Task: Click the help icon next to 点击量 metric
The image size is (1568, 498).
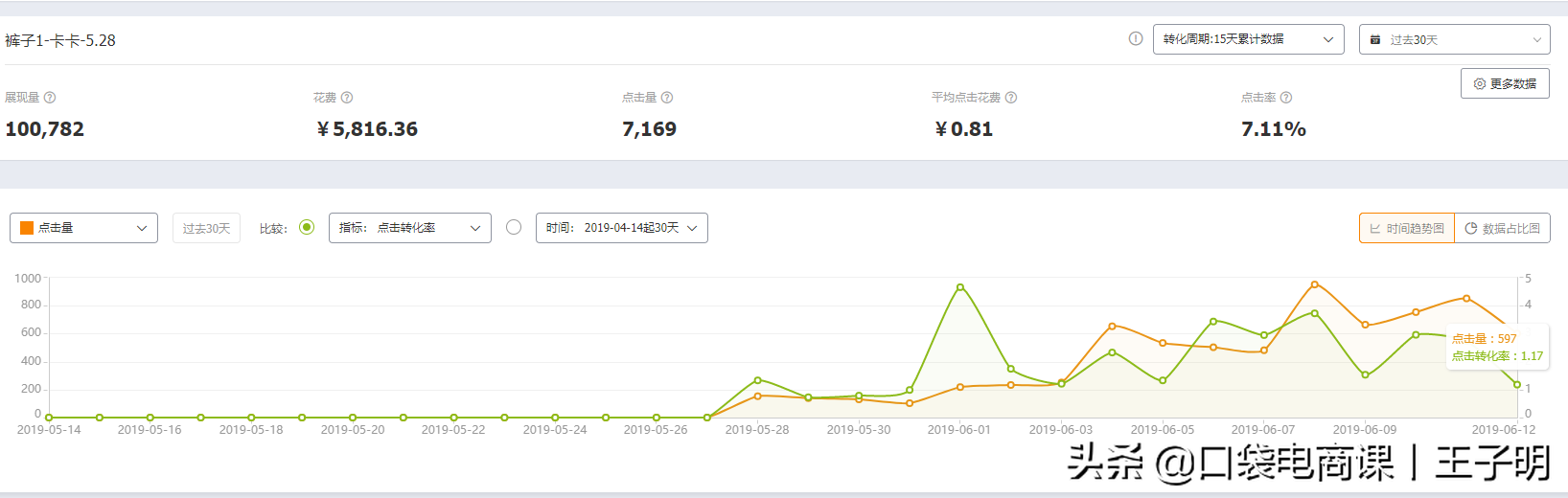Action: 667,98
